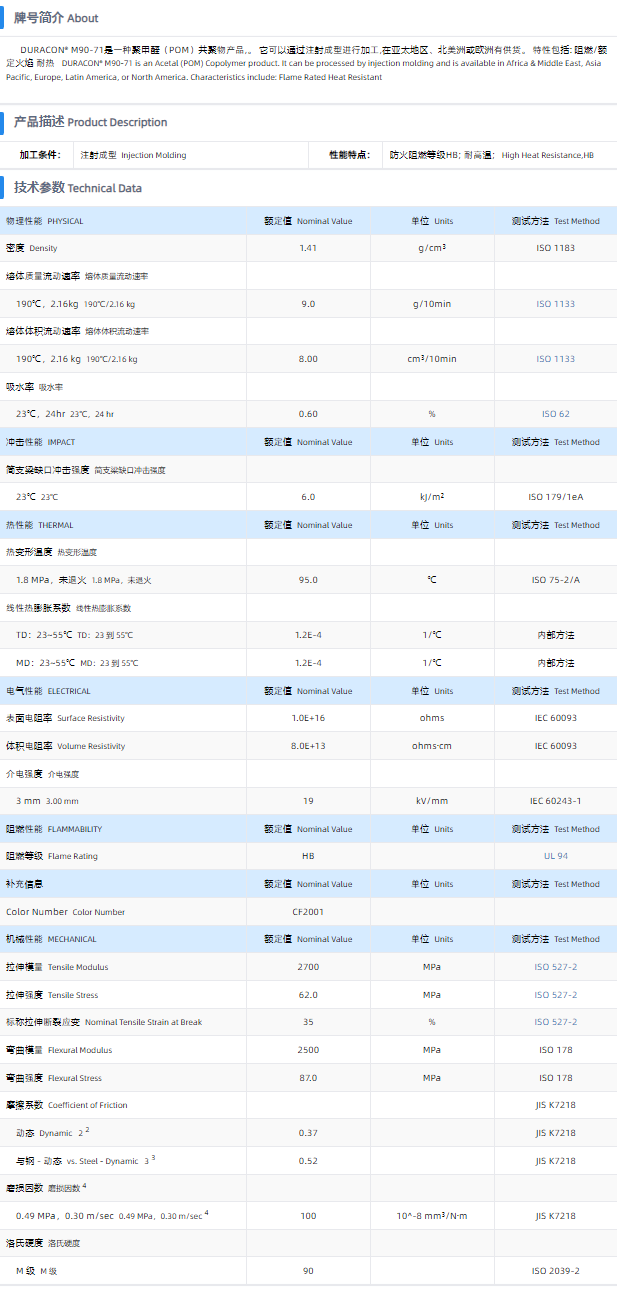Click the 'Technical Data' section heading

[x=78, y=188]
